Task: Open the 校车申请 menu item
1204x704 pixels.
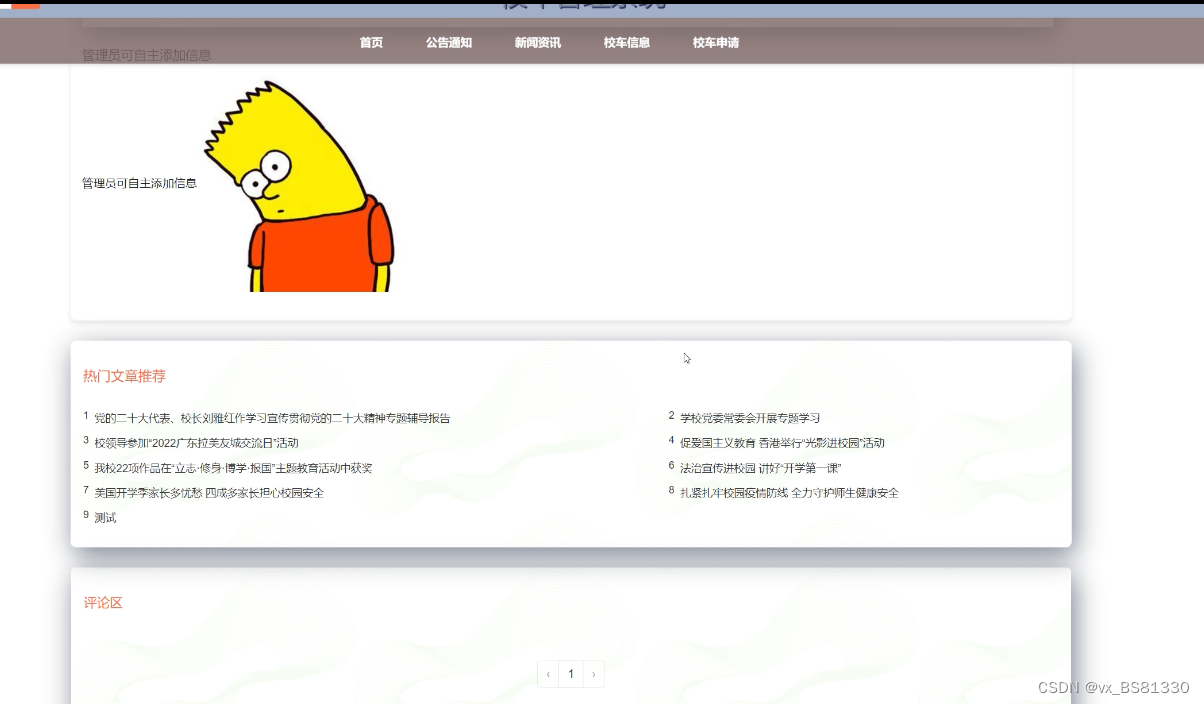Action: (715, 43)
